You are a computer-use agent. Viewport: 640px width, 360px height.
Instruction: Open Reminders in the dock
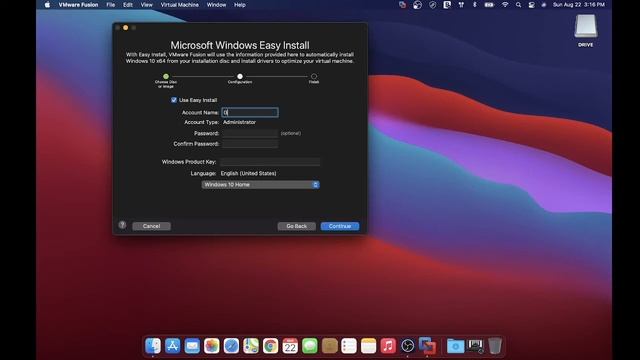349,346
